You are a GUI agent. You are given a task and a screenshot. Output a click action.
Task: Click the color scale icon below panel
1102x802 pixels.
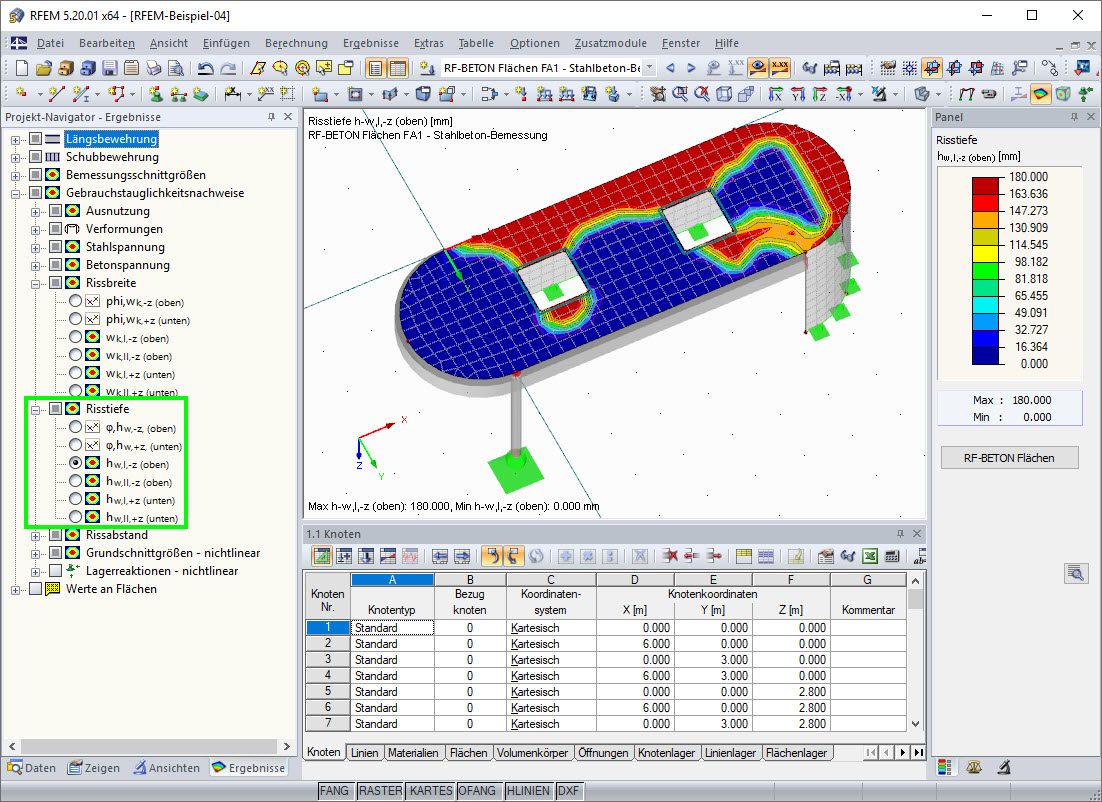(945, 767)
